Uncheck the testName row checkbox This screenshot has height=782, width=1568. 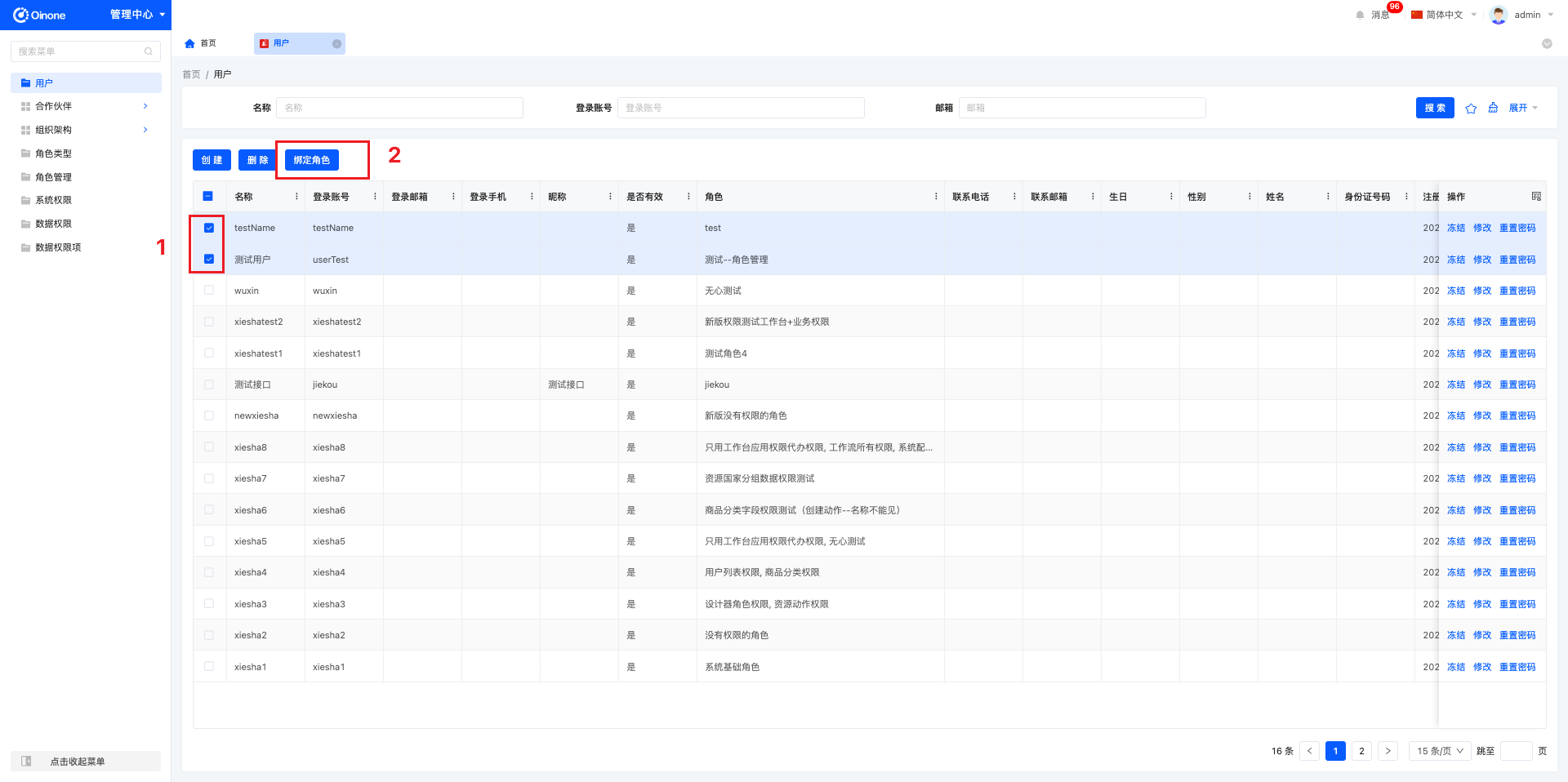point(209,228)
